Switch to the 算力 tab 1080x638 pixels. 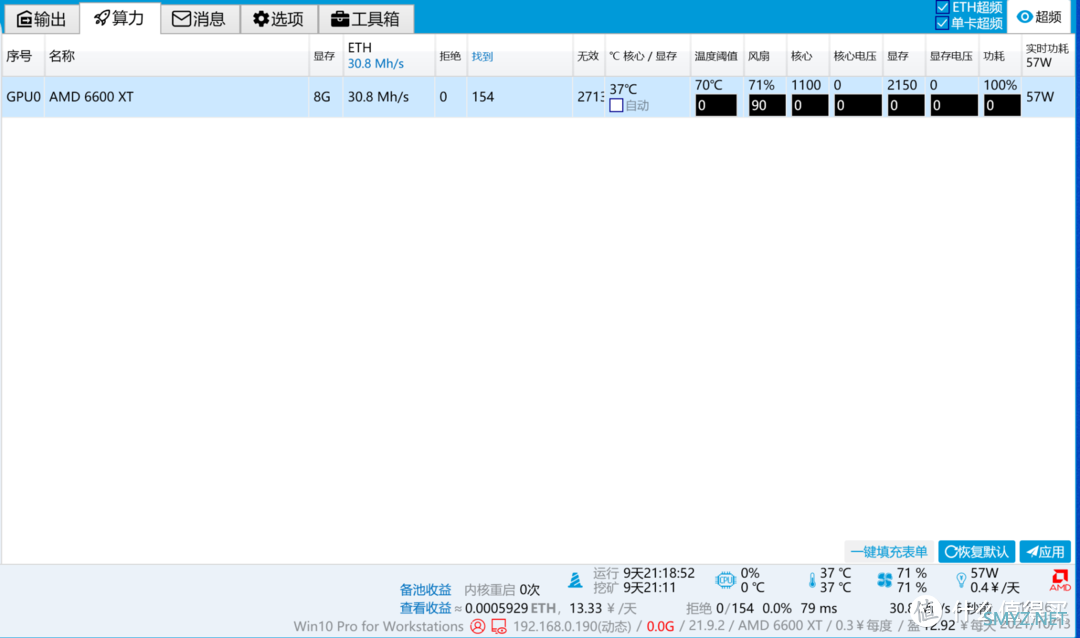coord(120,18)
